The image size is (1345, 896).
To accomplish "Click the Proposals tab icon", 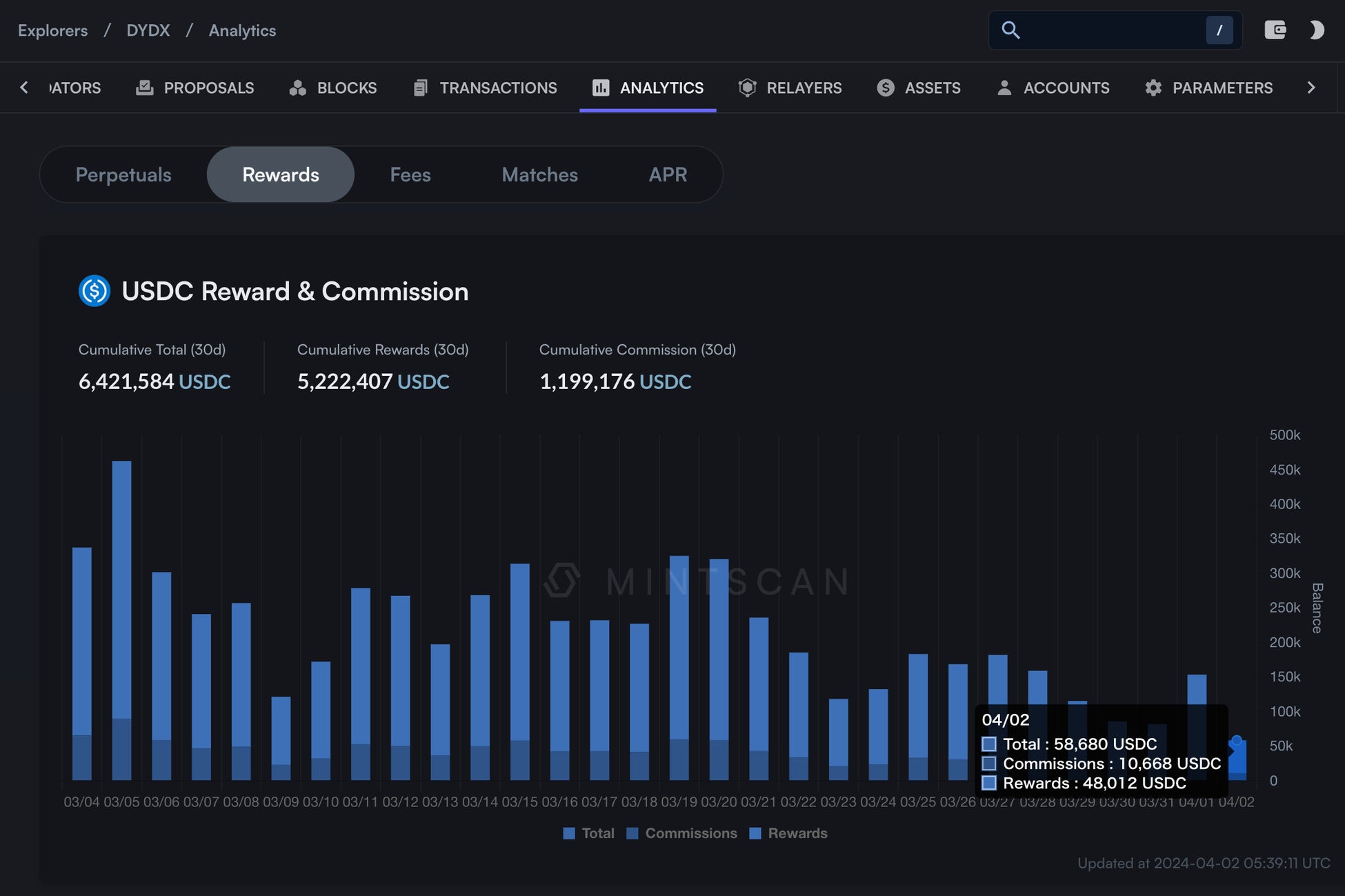I will coord(145,88).
